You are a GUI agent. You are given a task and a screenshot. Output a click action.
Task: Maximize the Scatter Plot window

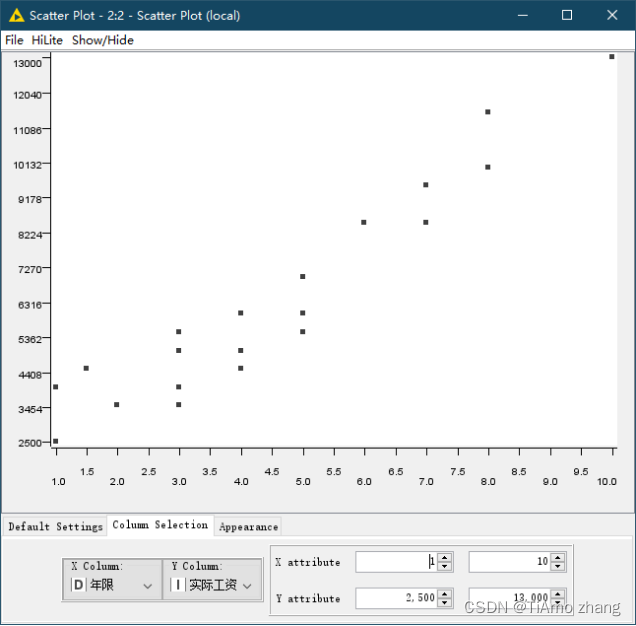coord(567,15)
